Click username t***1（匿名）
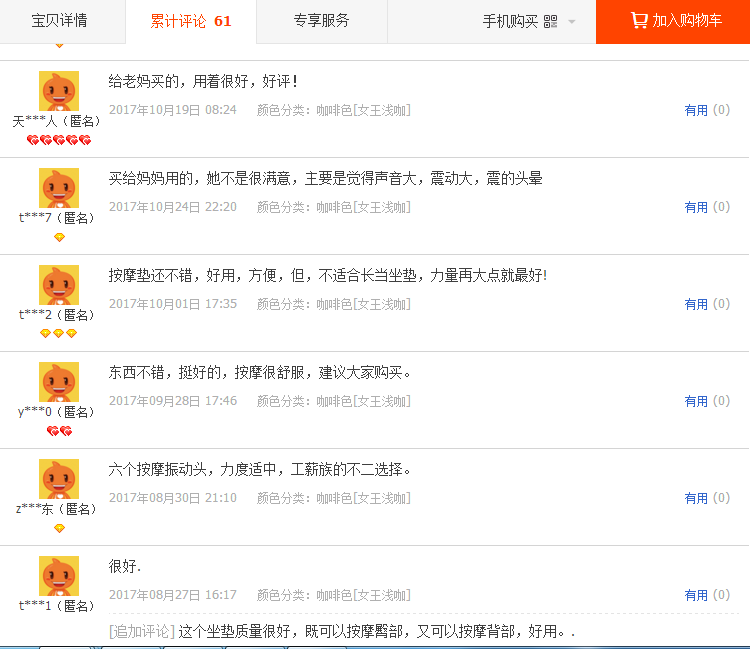This screenshot has height=649, width=750. coord(56,607)
